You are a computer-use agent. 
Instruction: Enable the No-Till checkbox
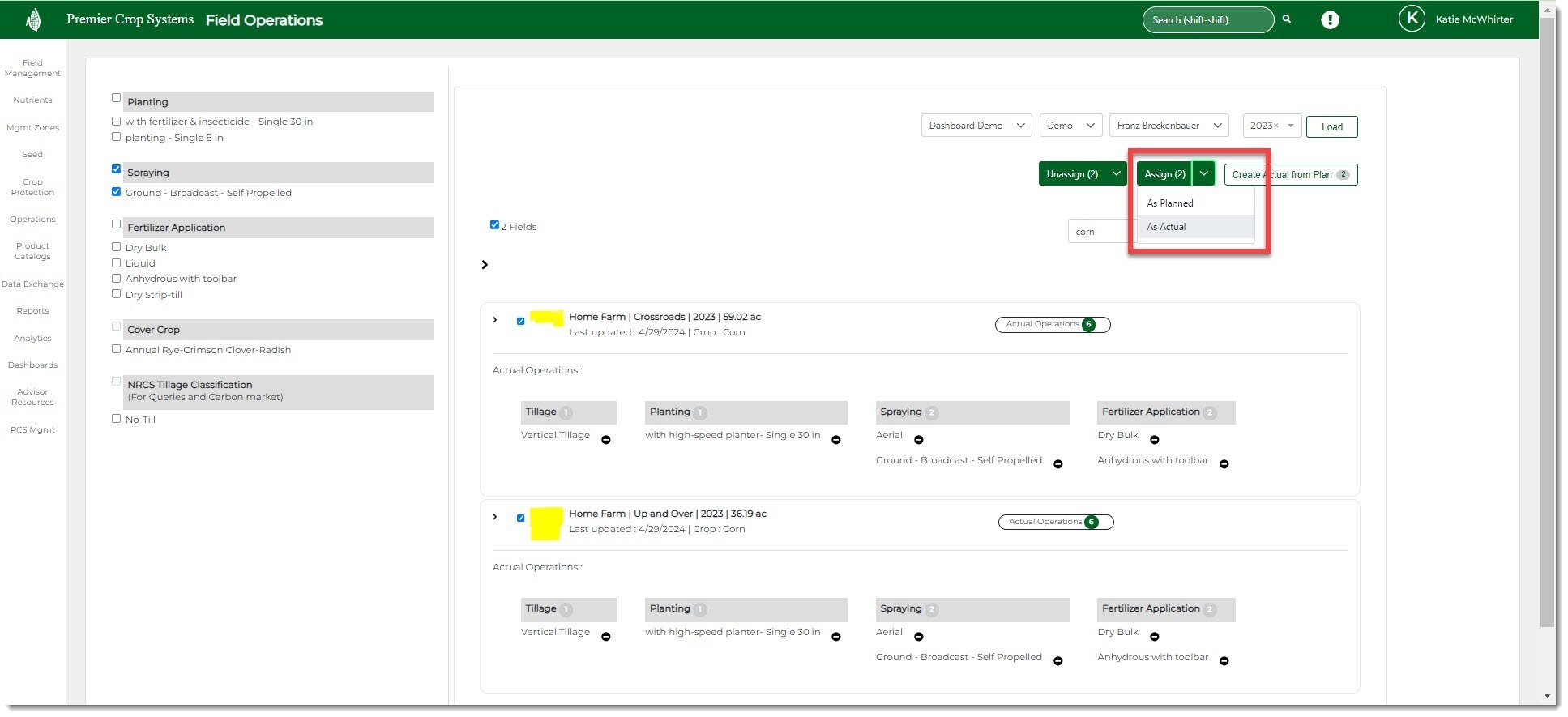point(116,419)
